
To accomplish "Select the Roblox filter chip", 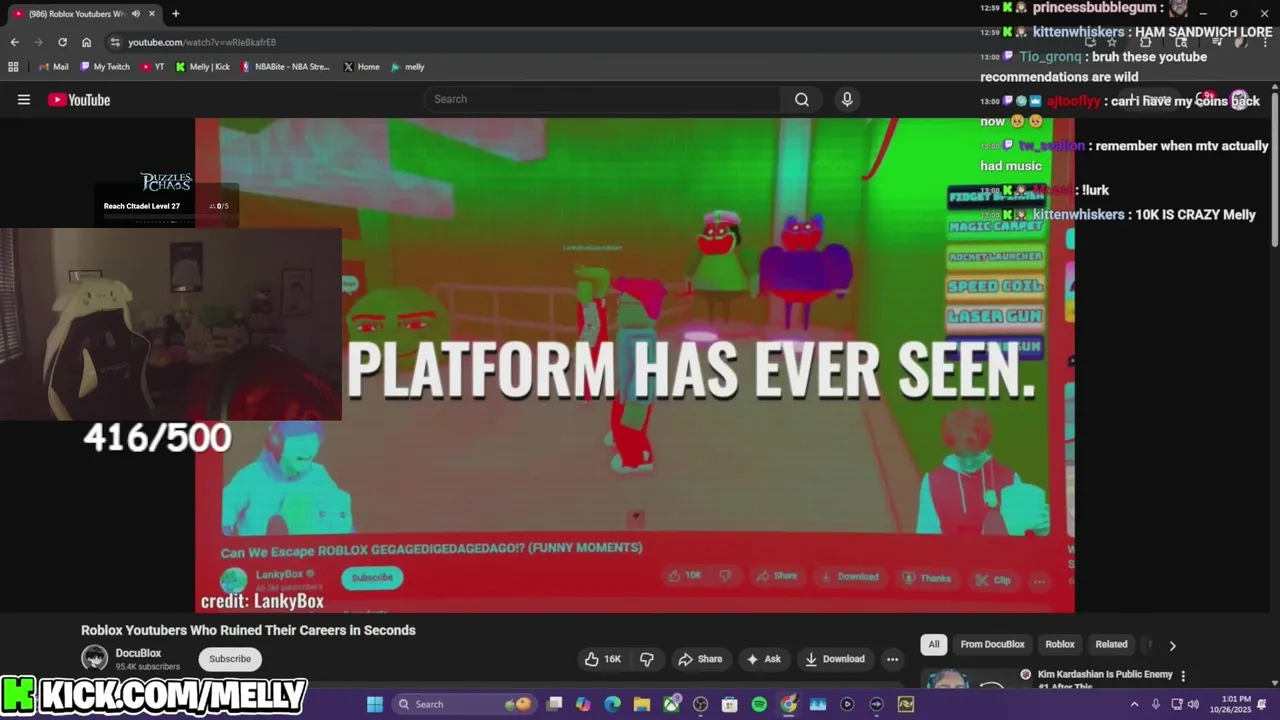I will [x=1060, y=645].
